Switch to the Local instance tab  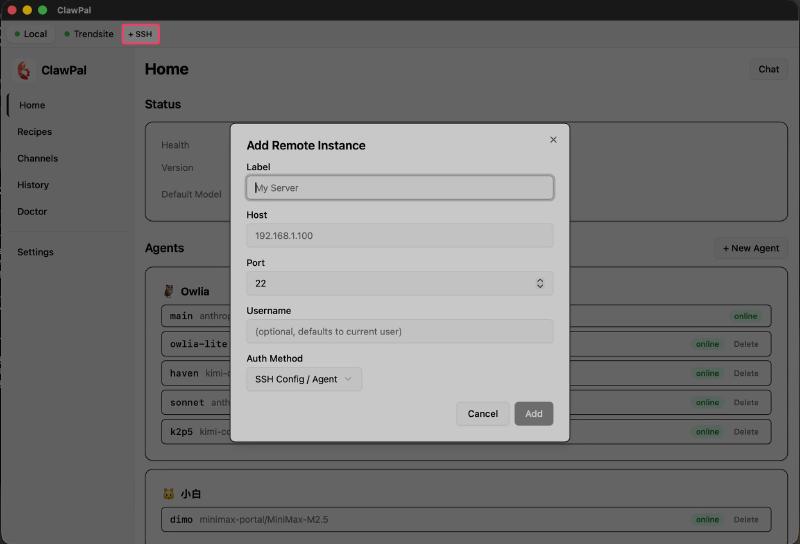[31, 34]
